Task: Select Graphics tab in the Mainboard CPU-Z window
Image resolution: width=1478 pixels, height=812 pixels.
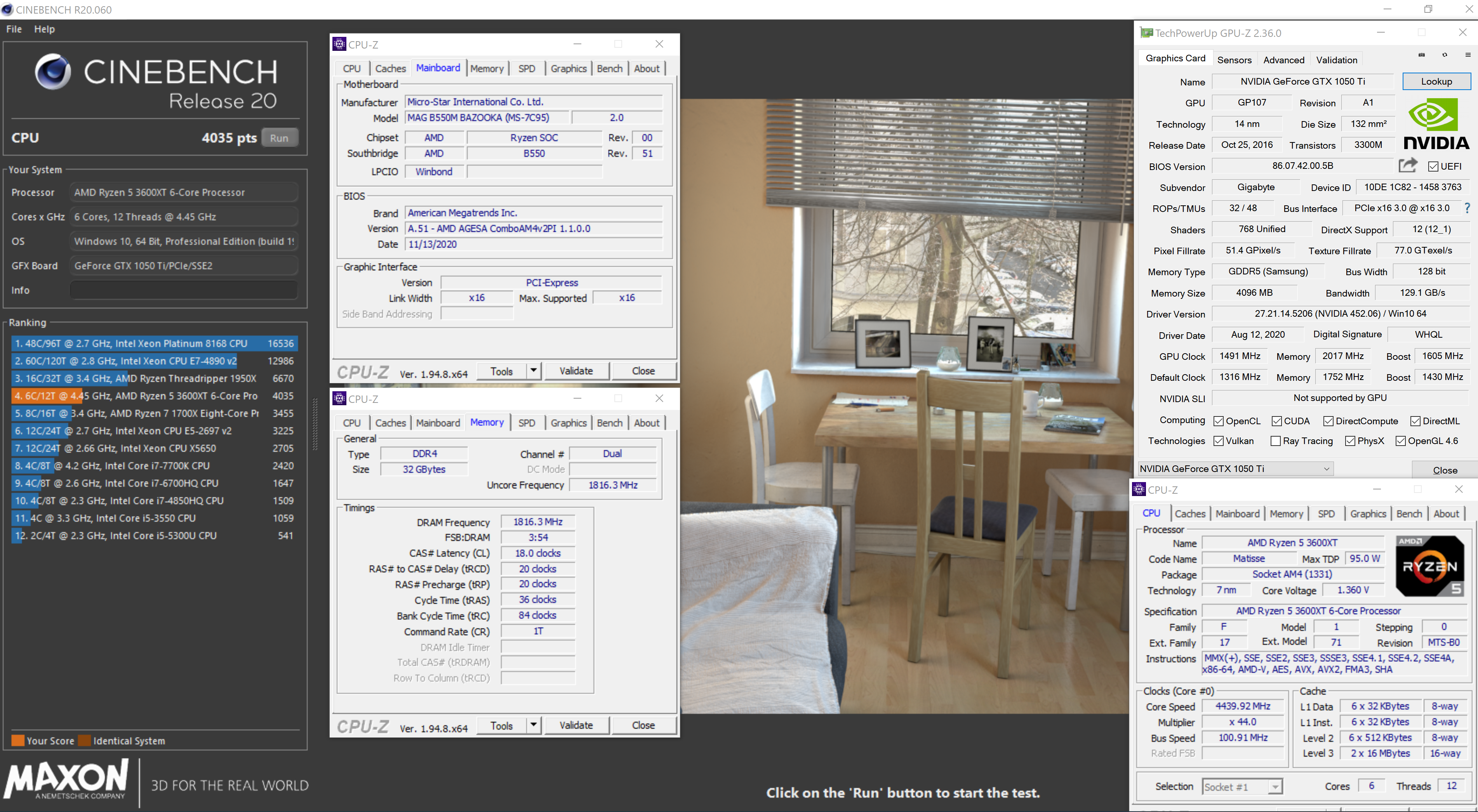Action: point(569,68)
